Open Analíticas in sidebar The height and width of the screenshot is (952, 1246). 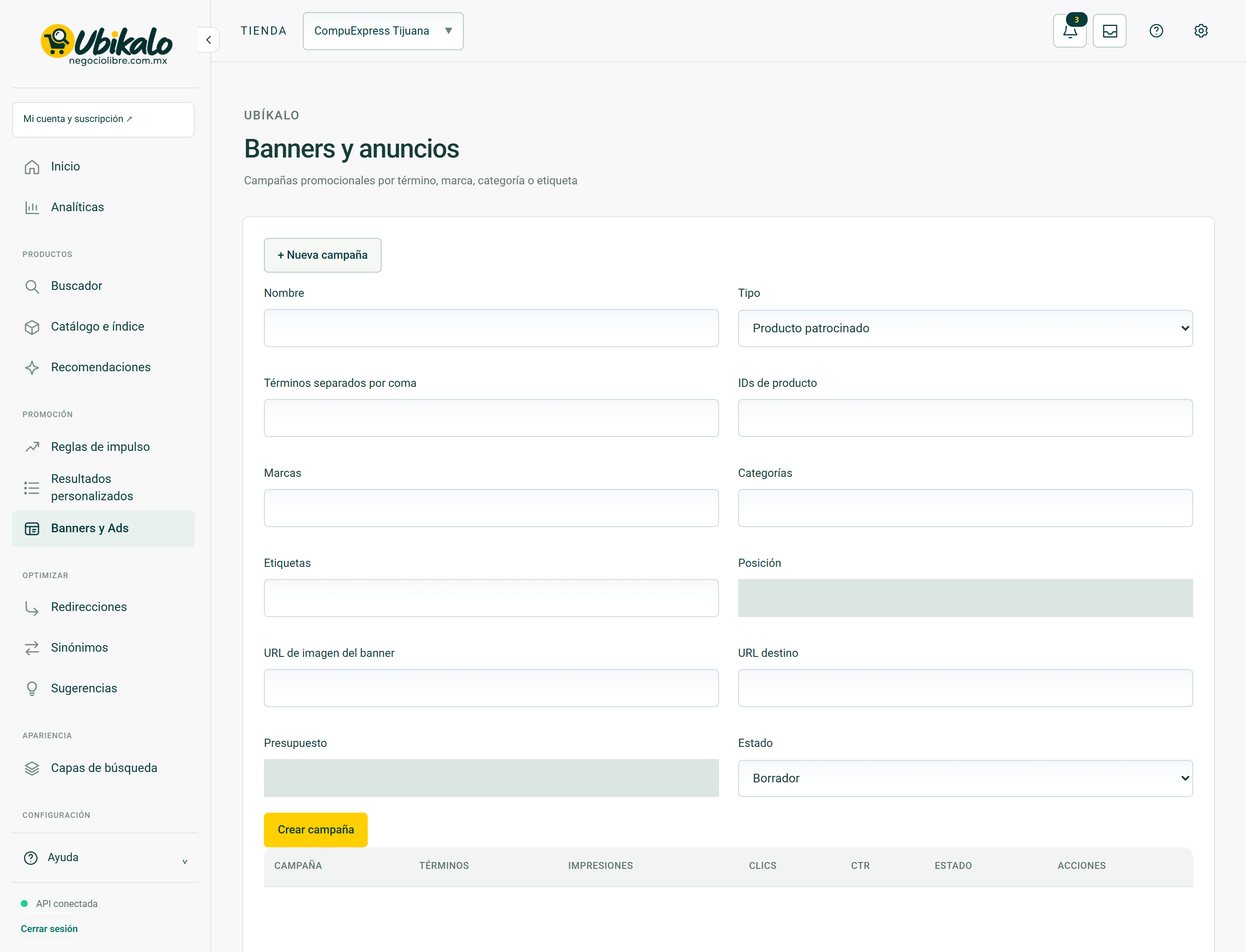(x=103, y=207)
